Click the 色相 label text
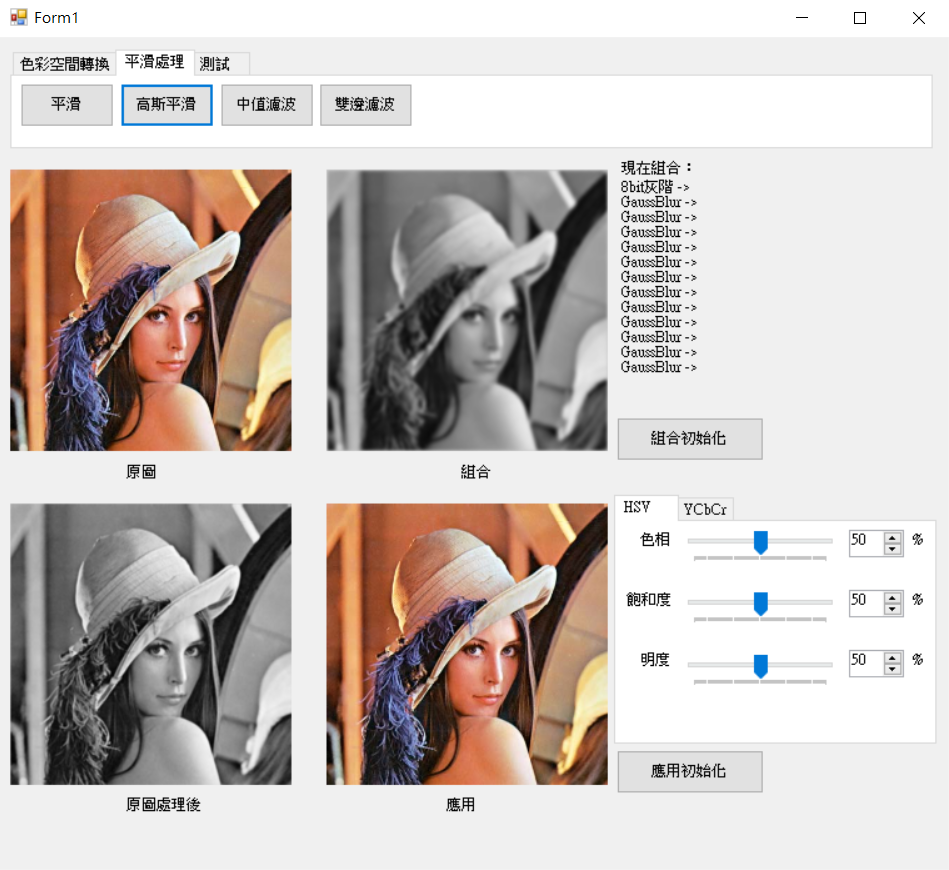This screenshot has height=870, width=949. [x=655, y=539]
